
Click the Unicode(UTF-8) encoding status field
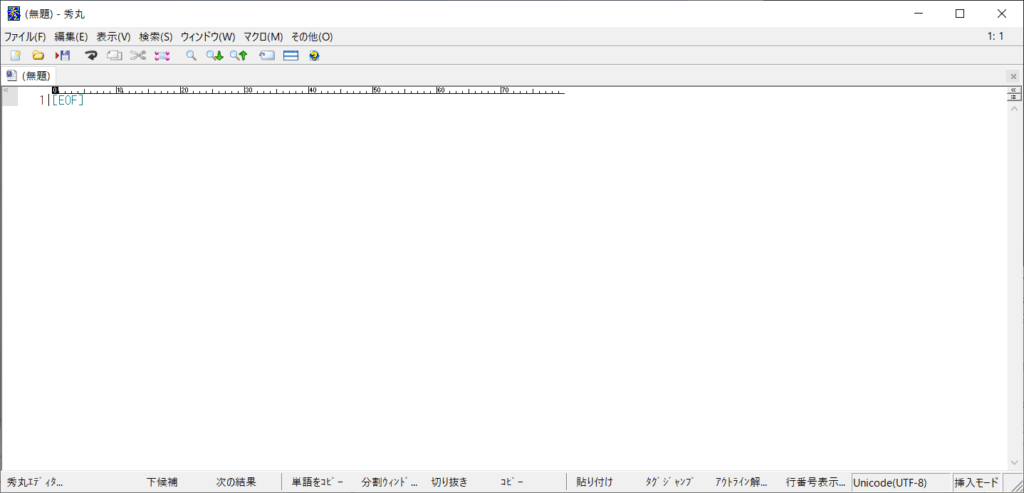(x=901, y=483)
